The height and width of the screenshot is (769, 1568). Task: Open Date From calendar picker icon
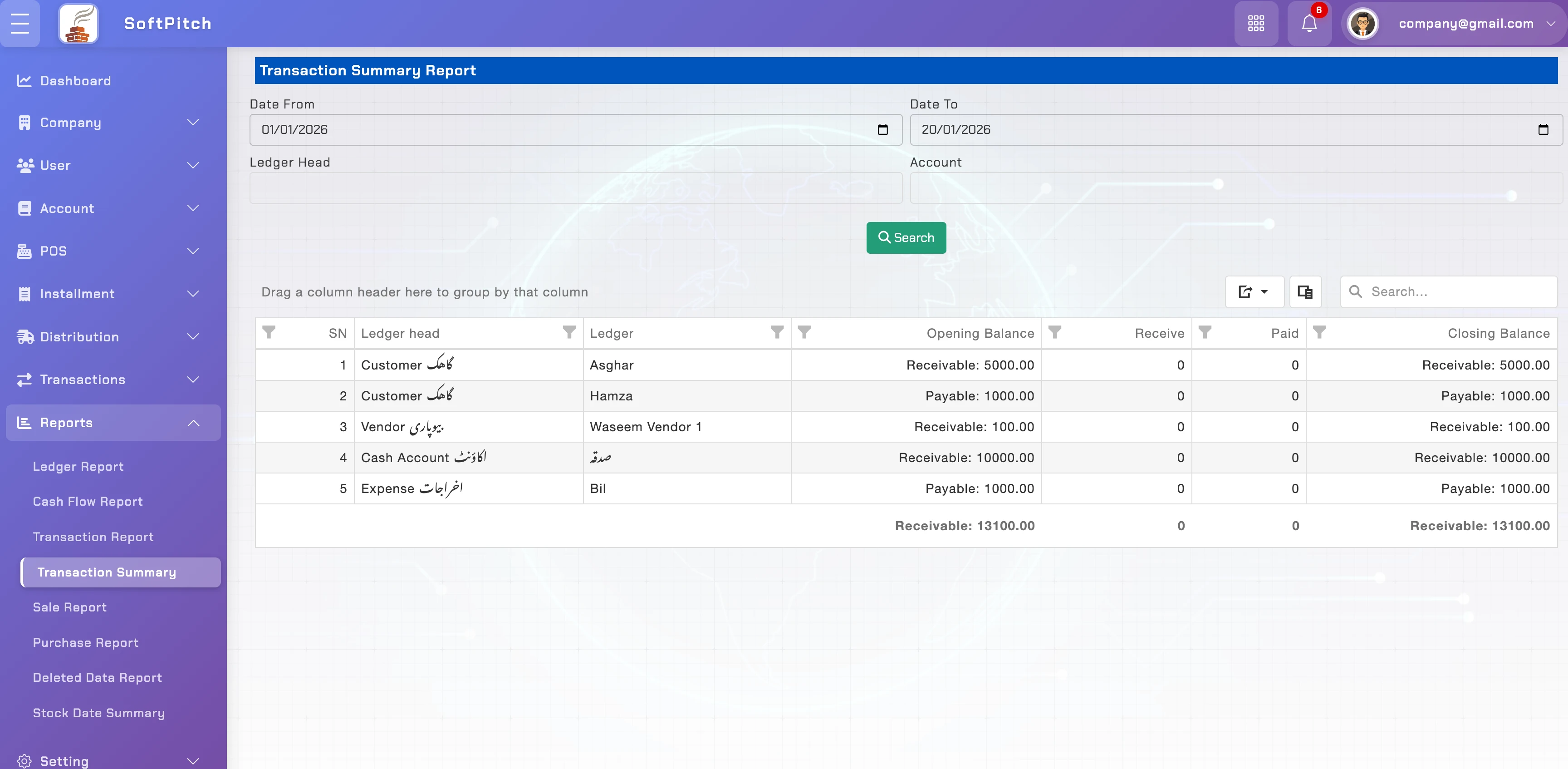tap(882, 130)
